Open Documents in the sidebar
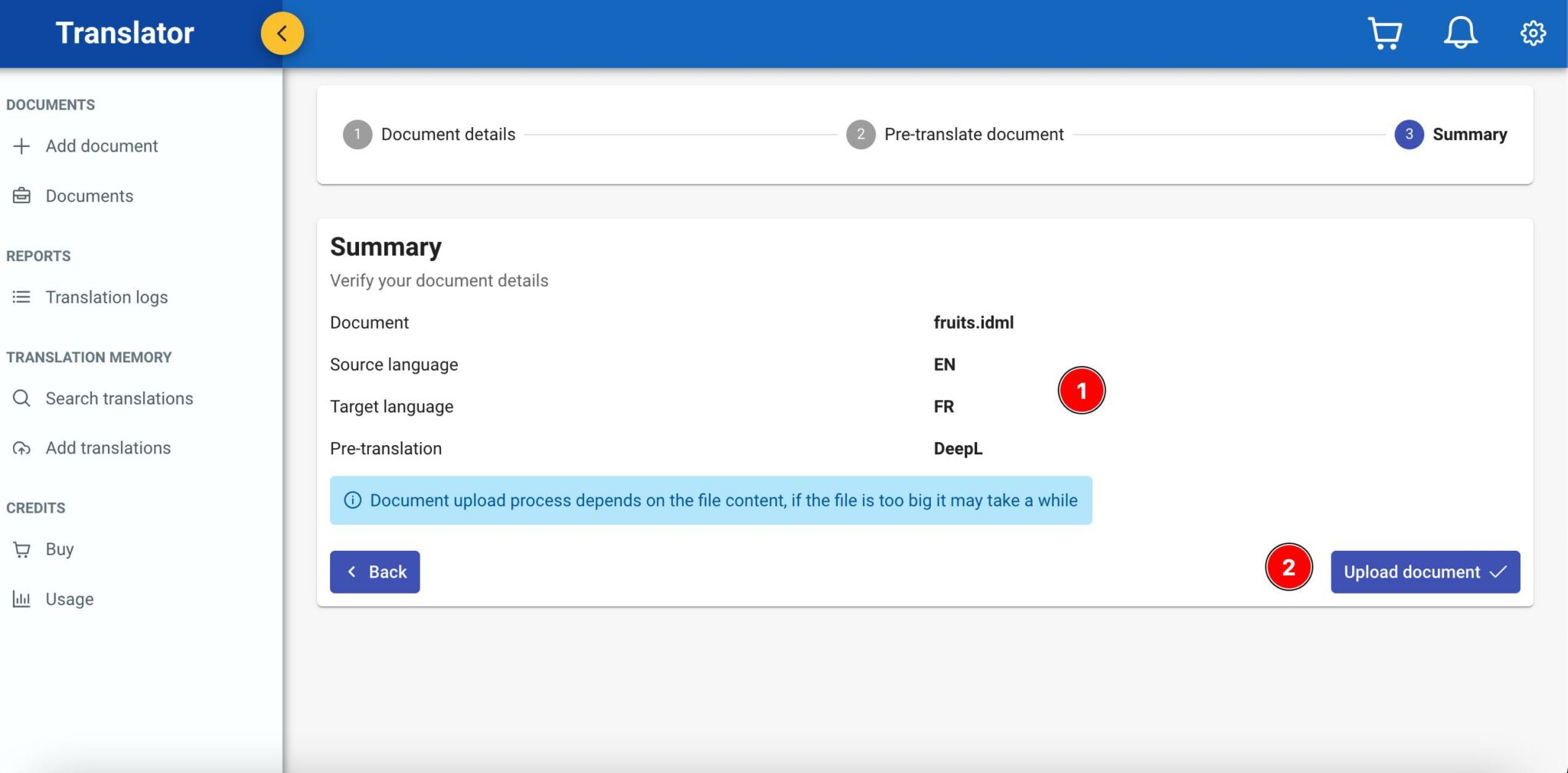The height and width of the screenshot is (773, 1568). (89, 196)
